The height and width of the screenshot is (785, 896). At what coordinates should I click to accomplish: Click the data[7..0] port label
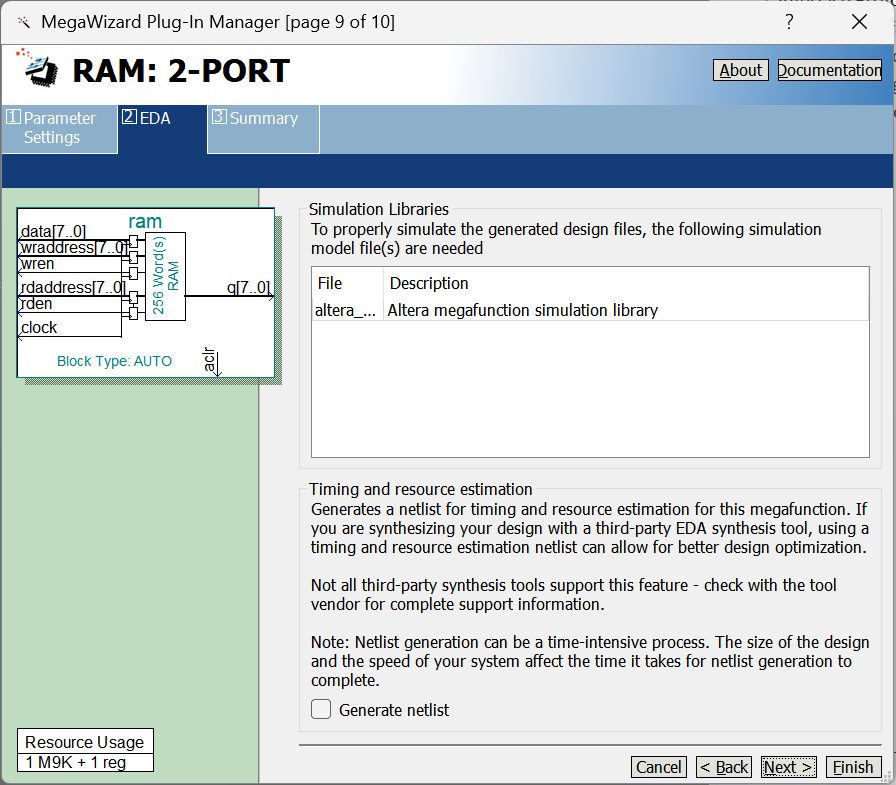[x=53, y=231]
